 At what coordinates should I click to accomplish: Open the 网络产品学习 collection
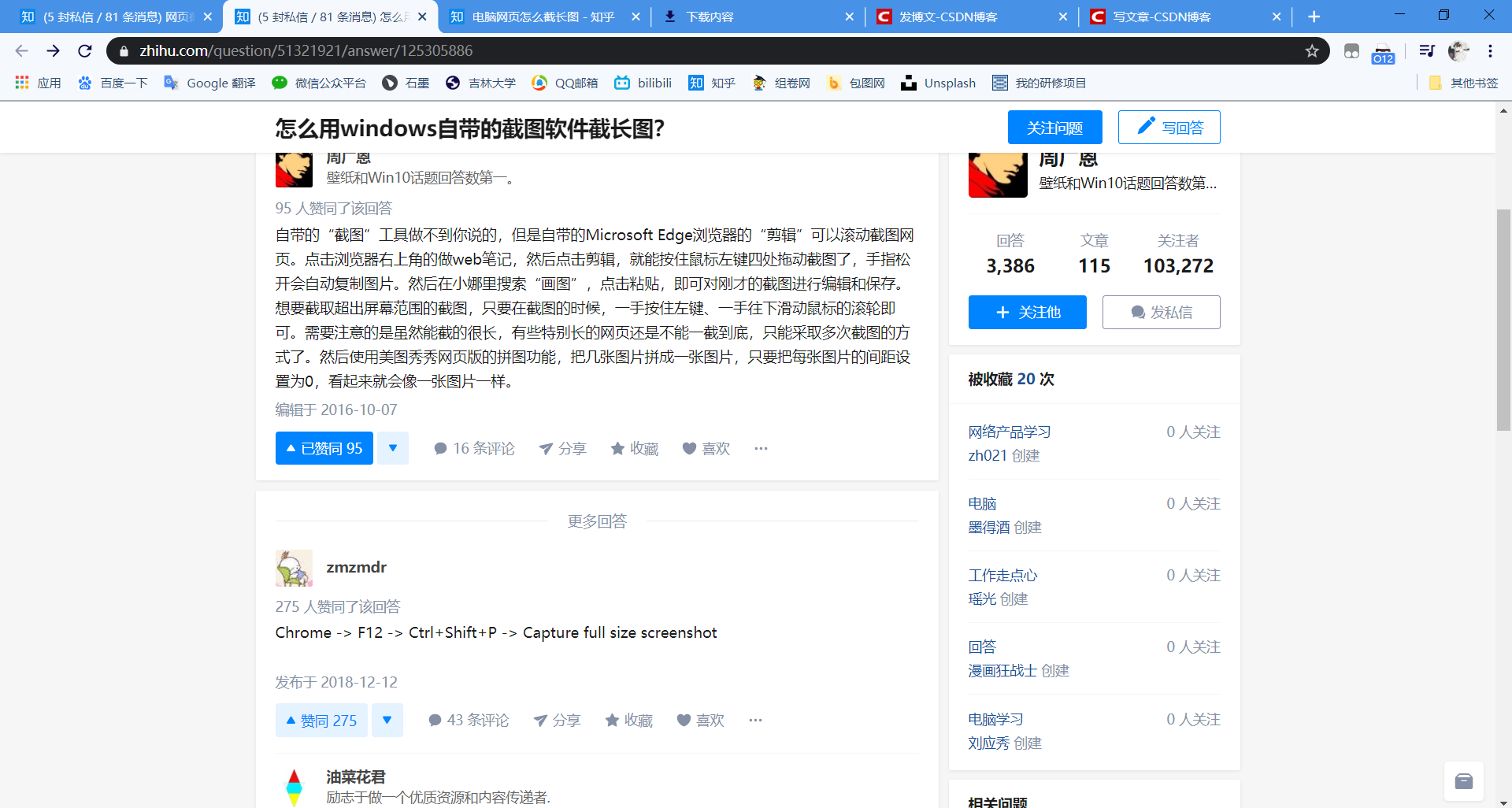[x=1010, y=432]
